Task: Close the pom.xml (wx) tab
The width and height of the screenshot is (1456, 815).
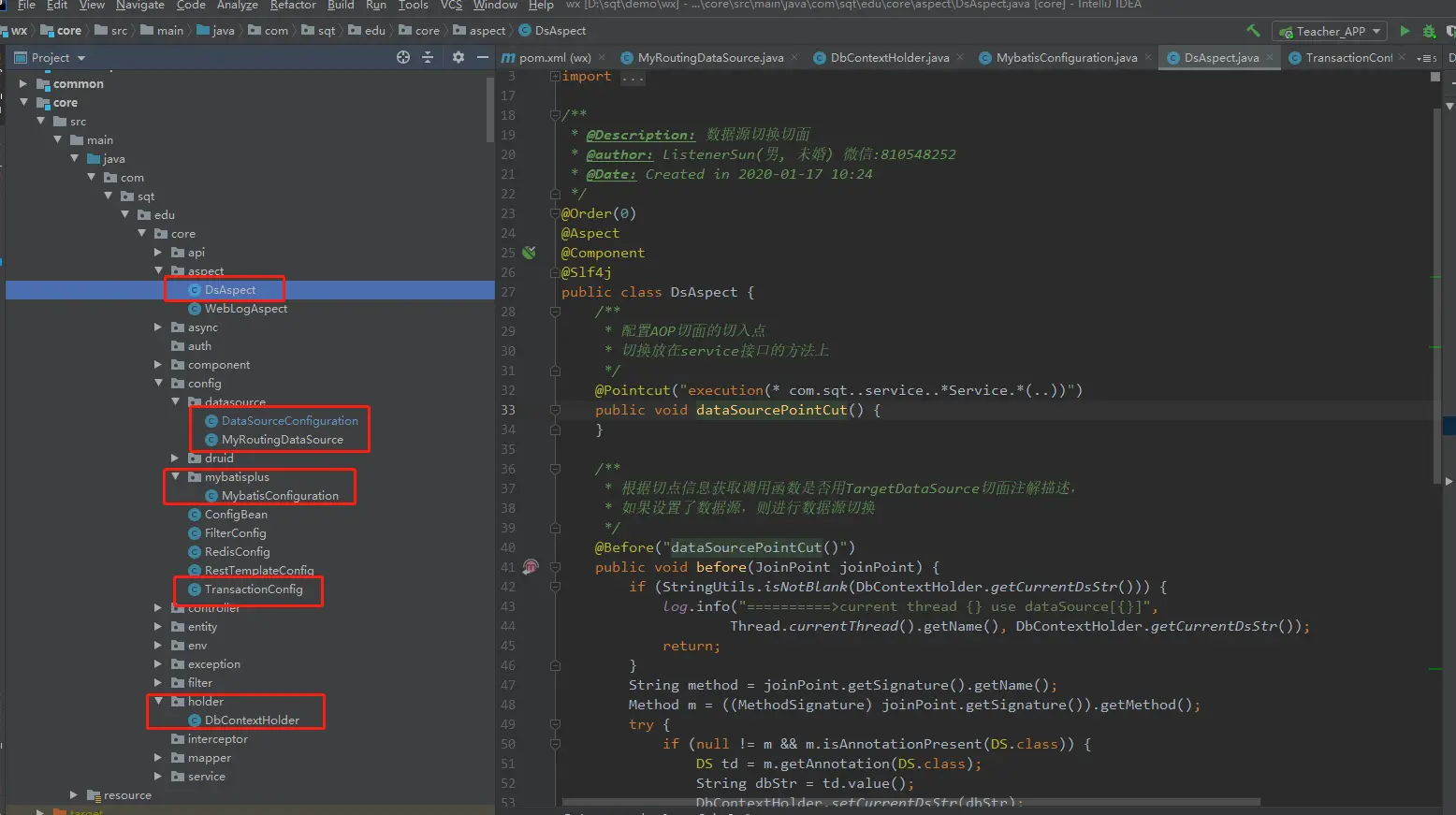Action: pos(602,57)
